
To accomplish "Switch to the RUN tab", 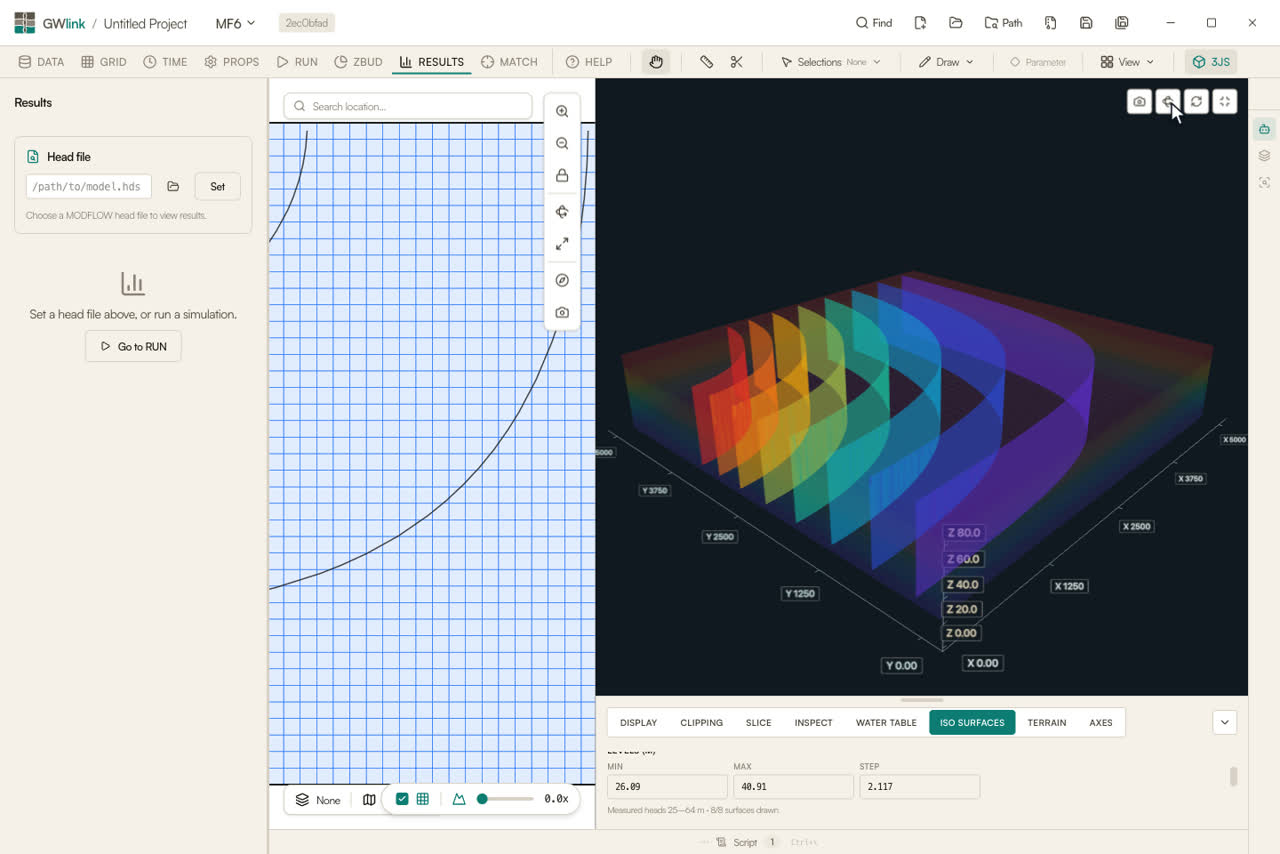I will 297,62.
